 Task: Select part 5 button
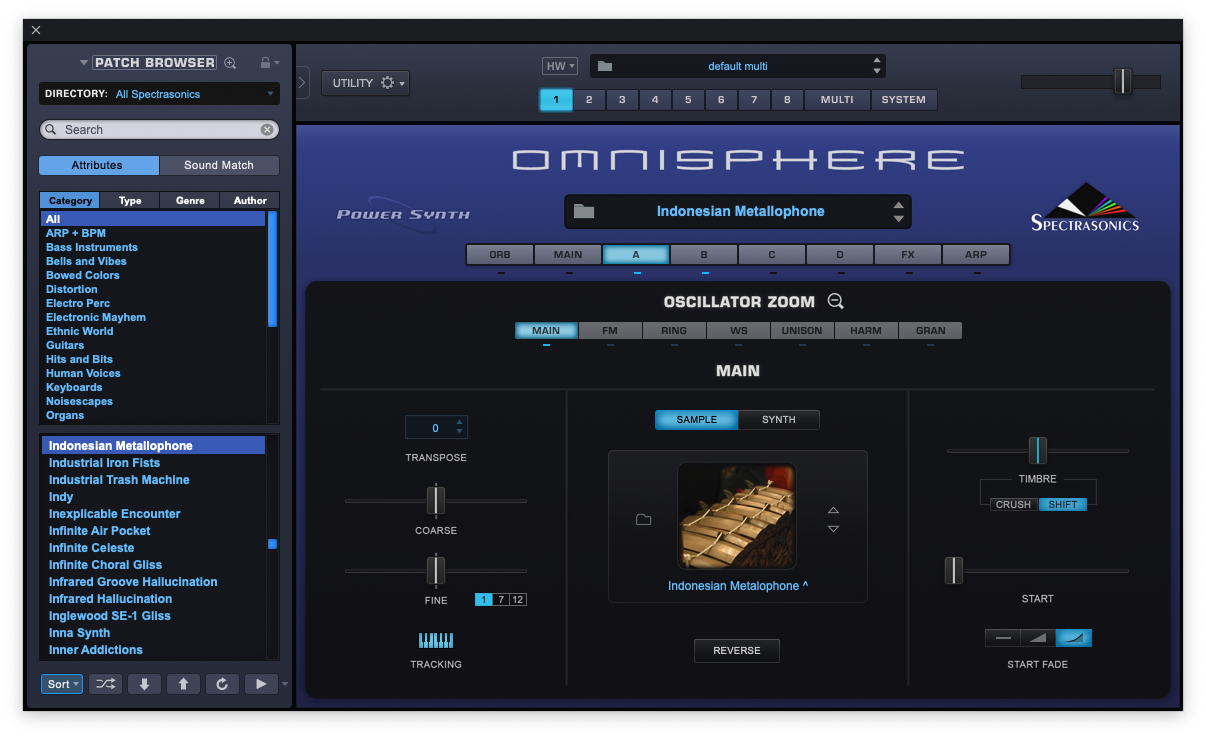[688, 100]
